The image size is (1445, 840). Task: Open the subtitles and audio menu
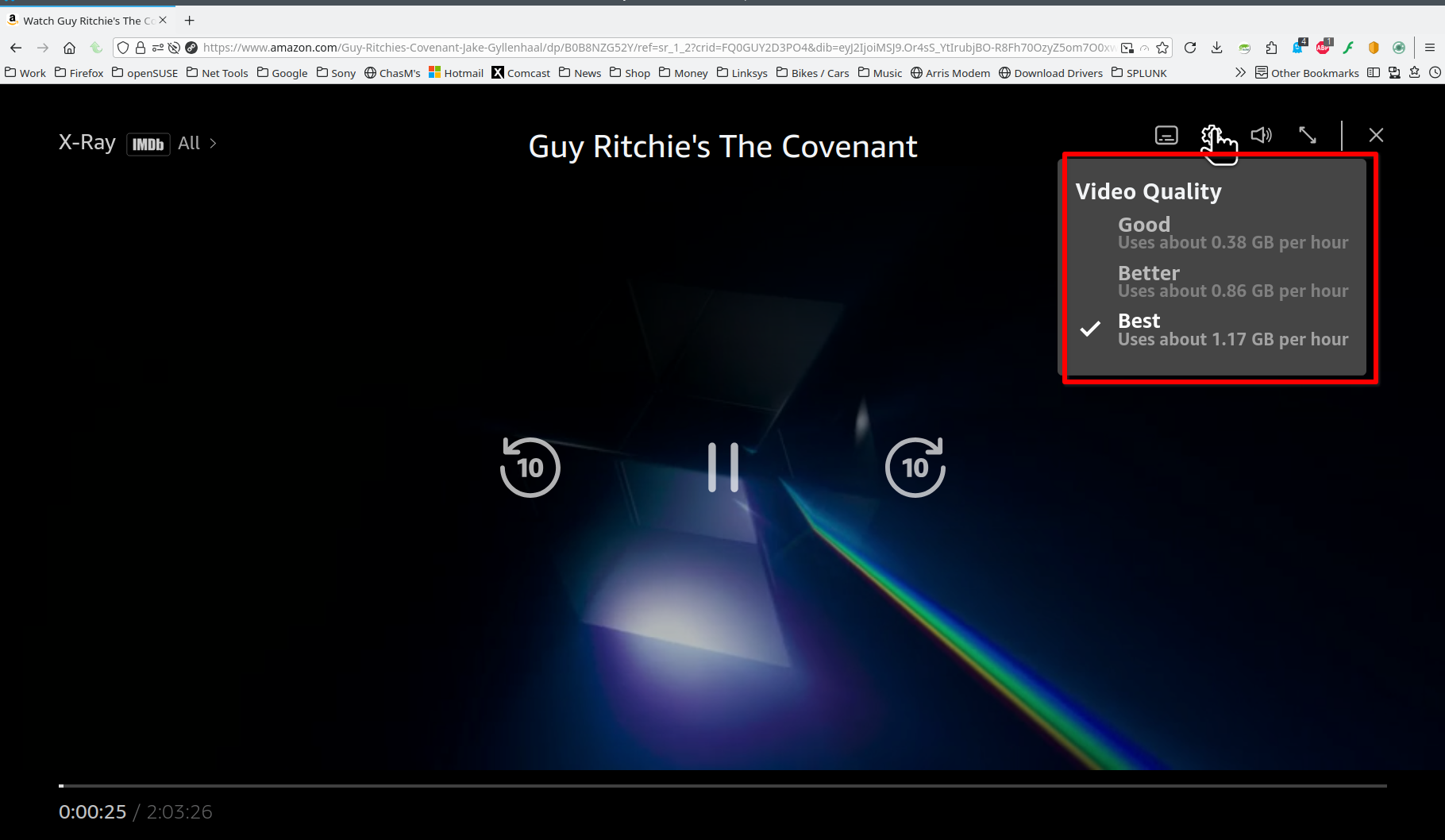coord(1166,135)
